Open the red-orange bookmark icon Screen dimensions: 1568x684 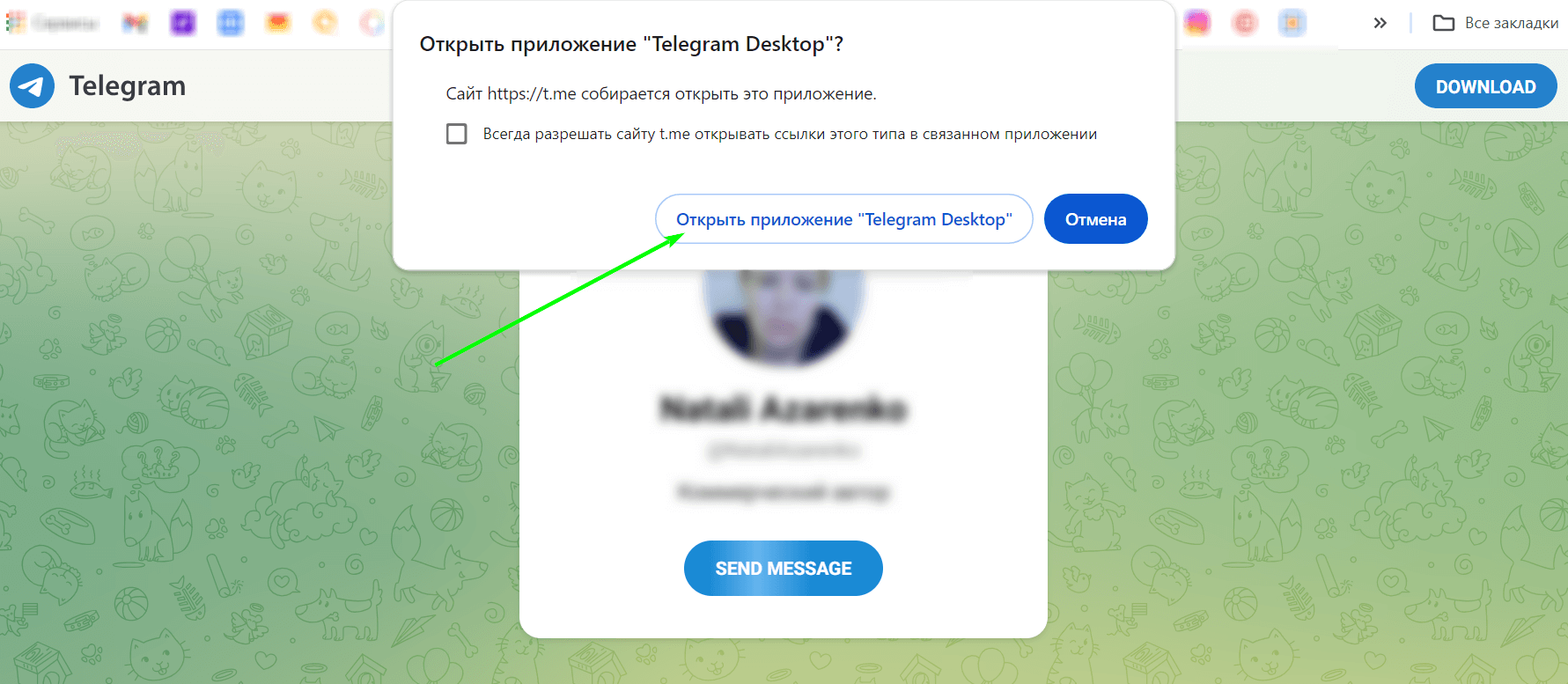278,23
